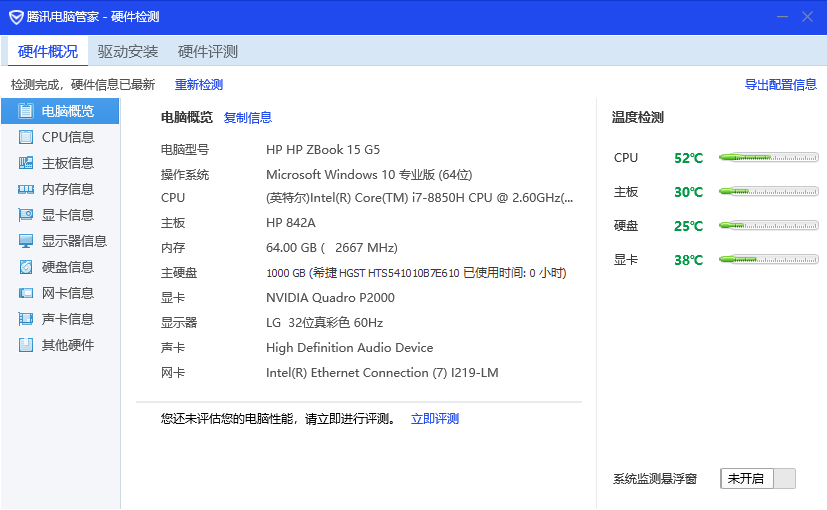The height and width of the screenshot is (510, 827).
Task: Click the 25℃ hard disk temperature reading
Action: click(x=688, y=226)
